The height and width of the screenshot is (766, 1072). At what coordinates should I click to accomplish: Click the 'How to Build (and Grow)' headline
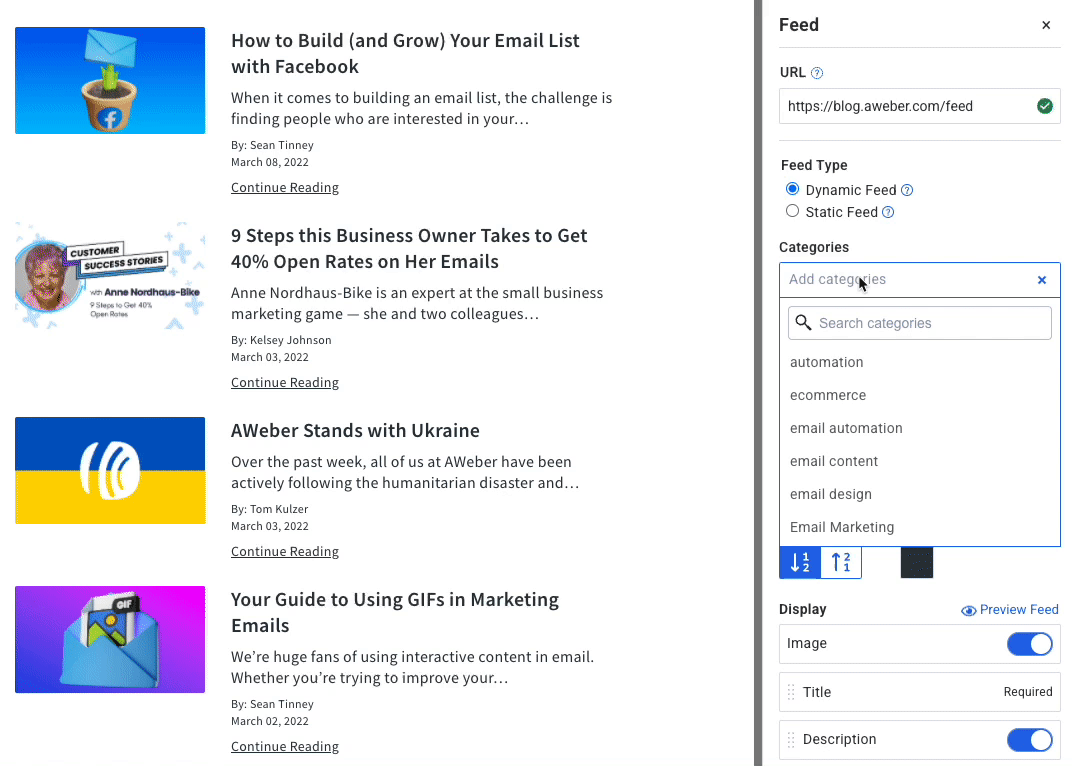coord(405,53)
